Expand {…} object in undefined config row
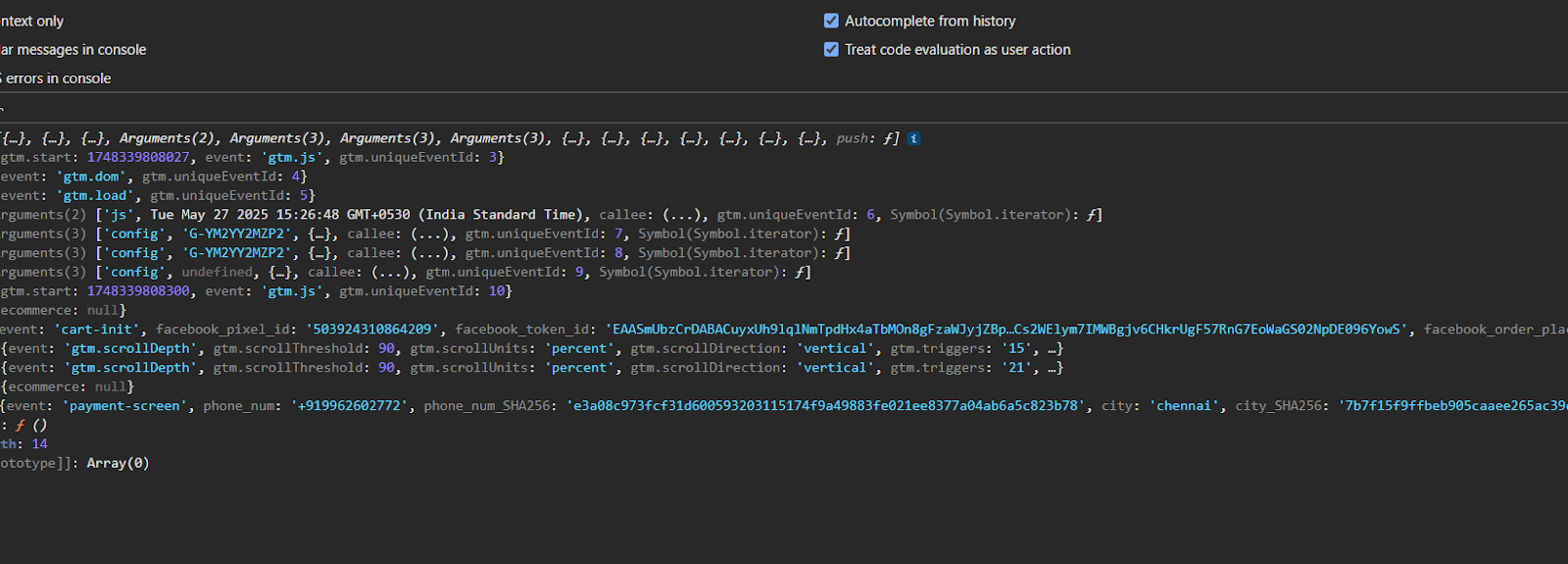 pos(280,272)
